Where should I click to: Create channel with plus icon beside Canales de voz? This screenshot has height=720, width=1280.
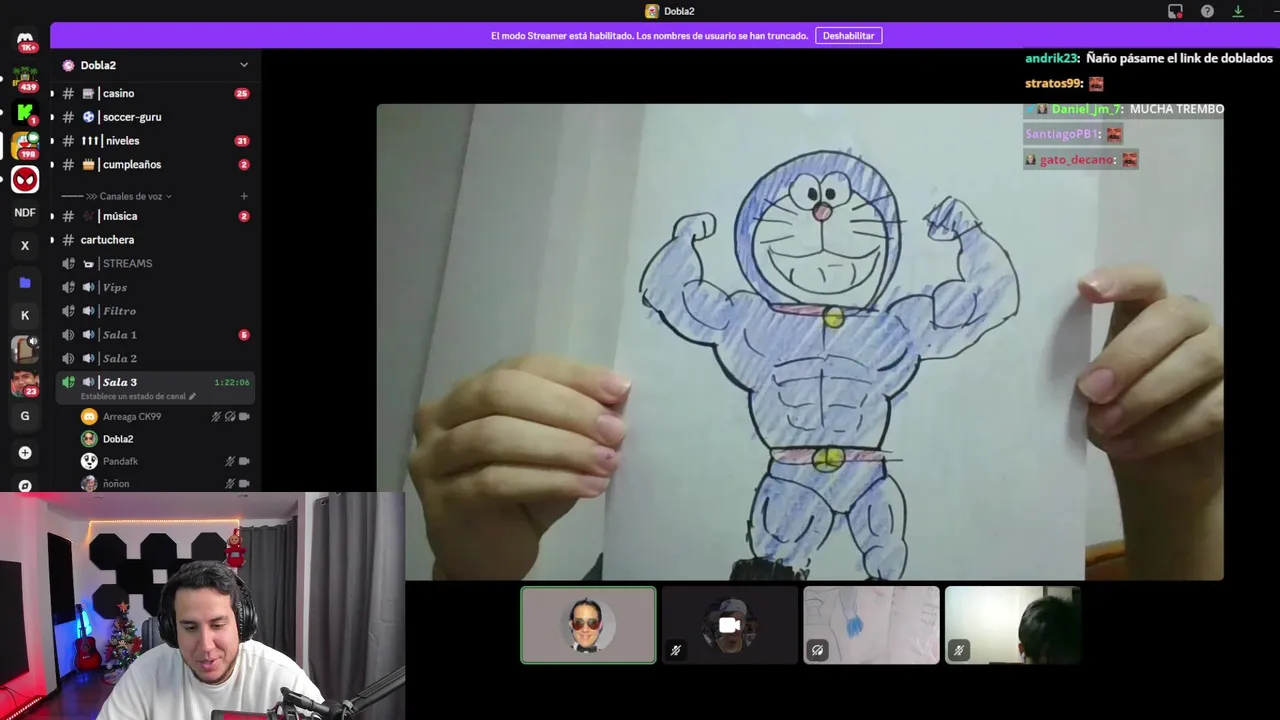pyautogui.click(x=244, y=196)
